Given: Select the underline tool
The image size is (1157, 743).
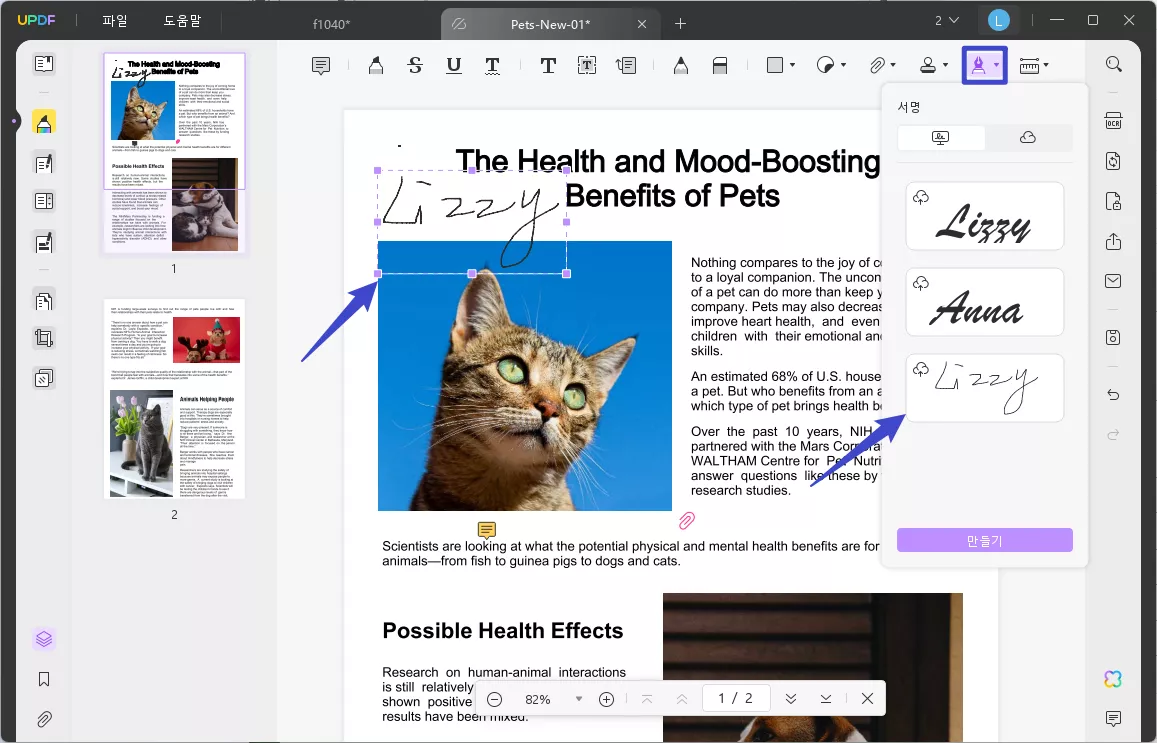Looking at the screenshot, I should 454,66.
